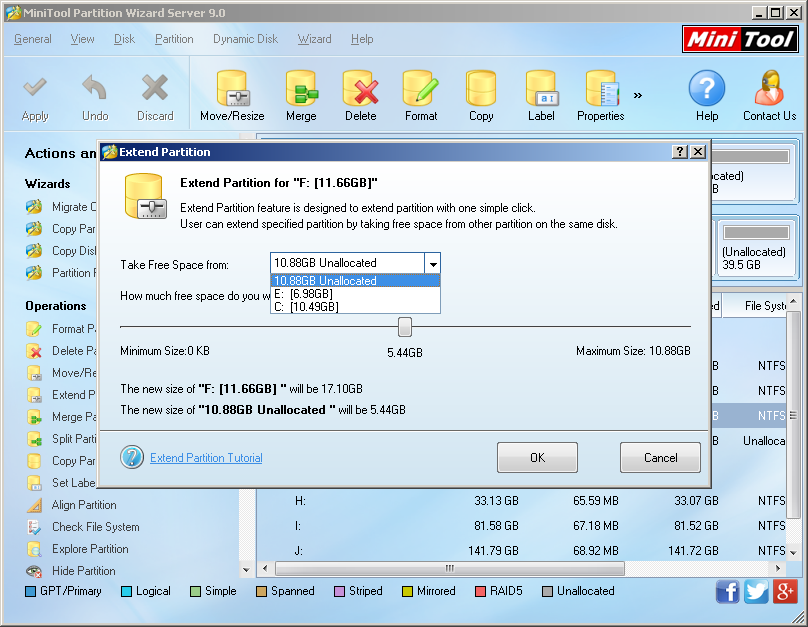
Task: Choose E: [6.98GB] from the list
Action: pos(355,294)
